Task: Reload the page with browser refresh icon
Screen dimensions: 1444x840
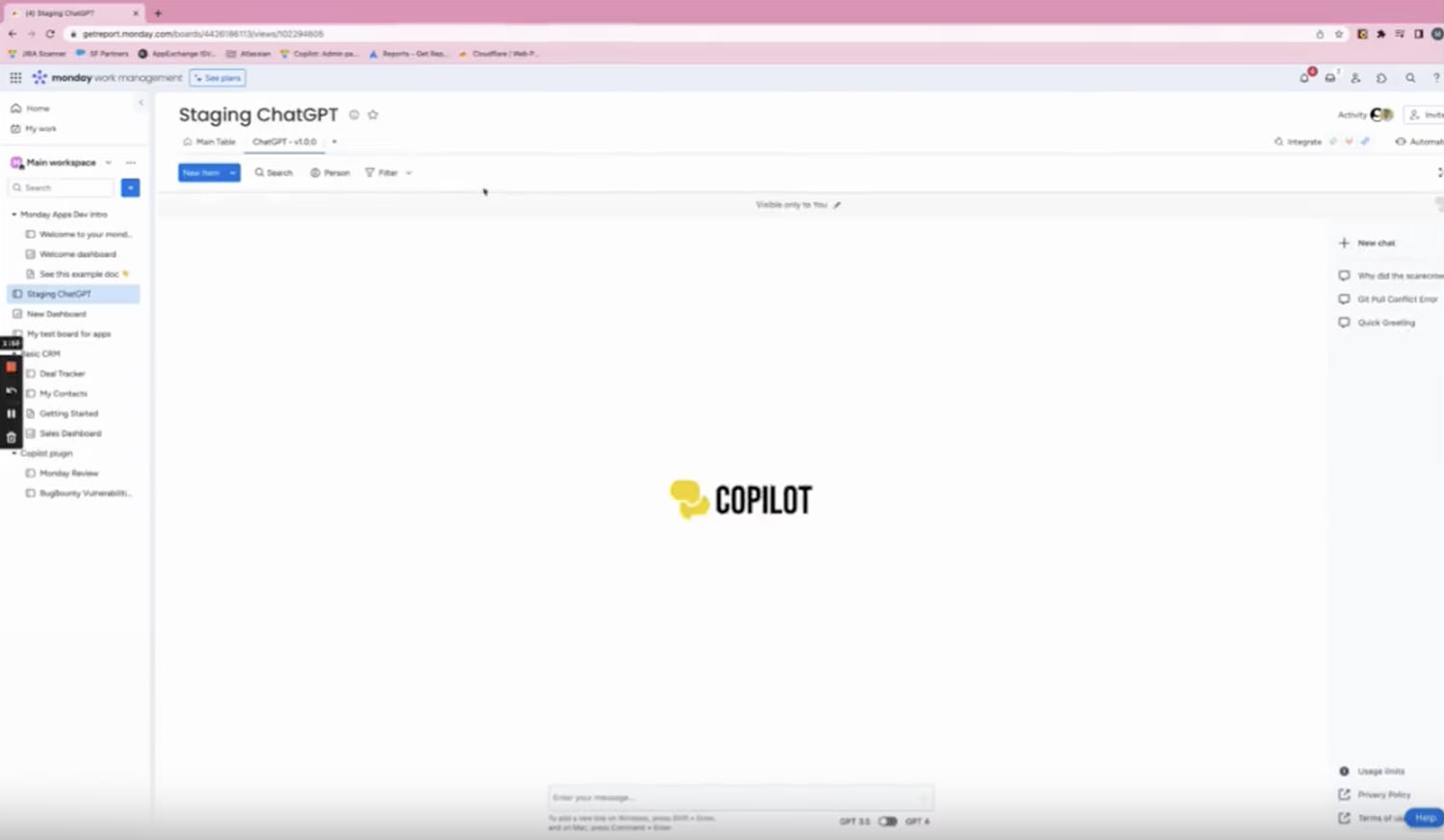Action: (x=50, y=34)
